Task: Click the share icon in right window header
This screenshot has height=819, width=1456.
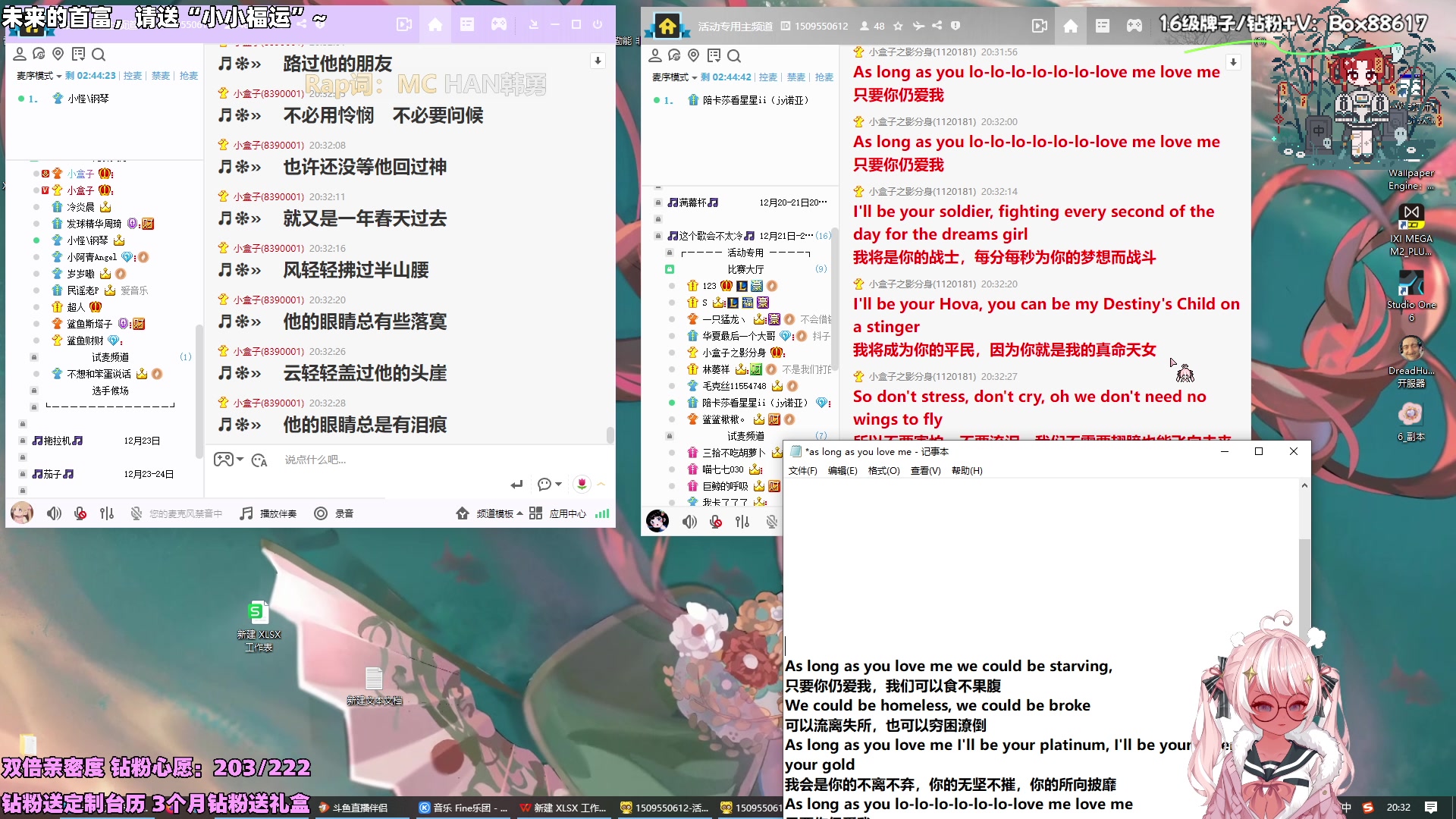Action: (937, 26)
